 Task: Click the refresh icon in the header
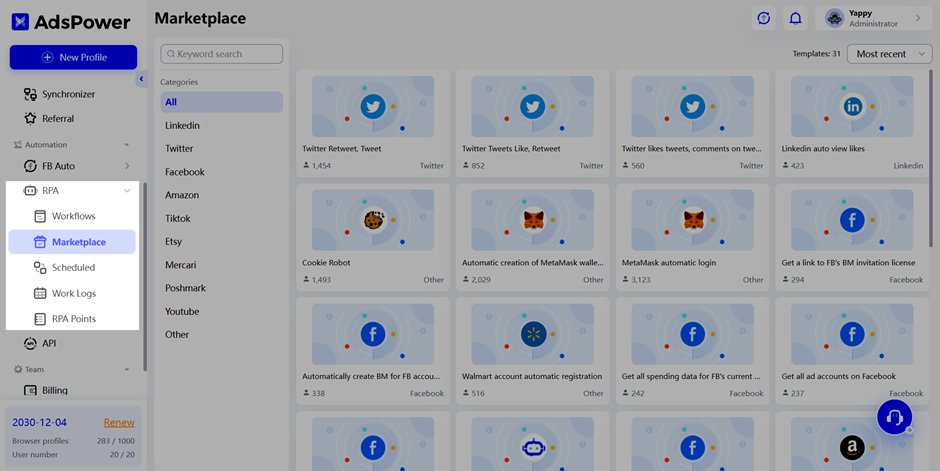[x=764, y=19]
